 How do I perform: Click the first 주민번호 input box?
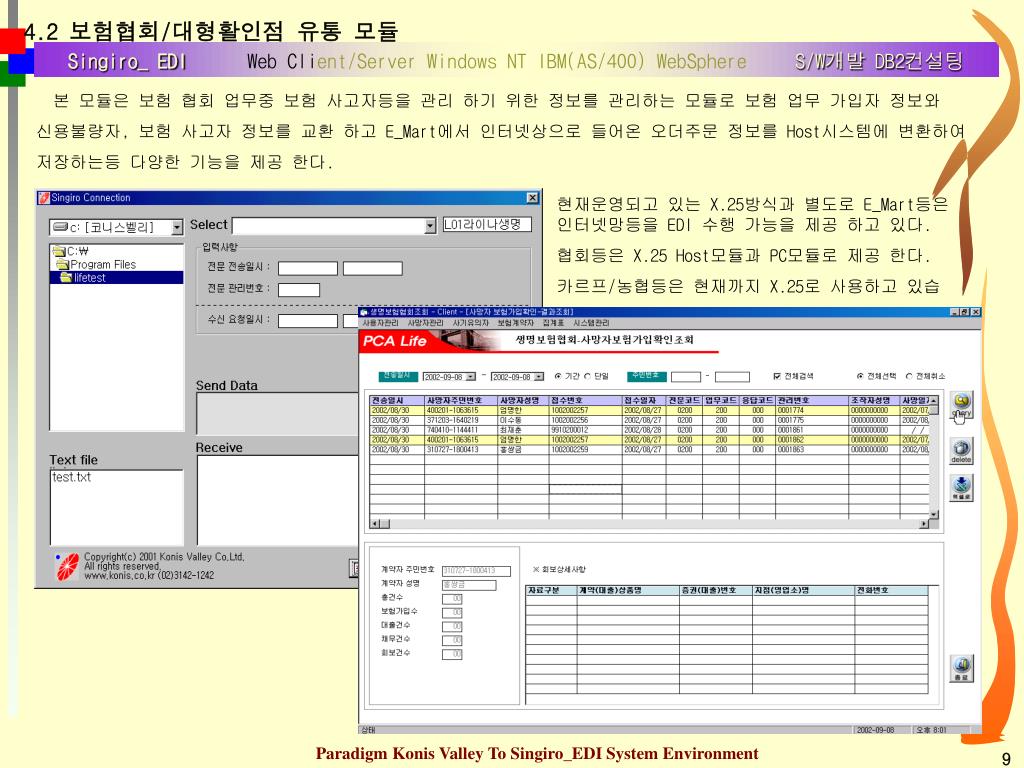[686, 377]
